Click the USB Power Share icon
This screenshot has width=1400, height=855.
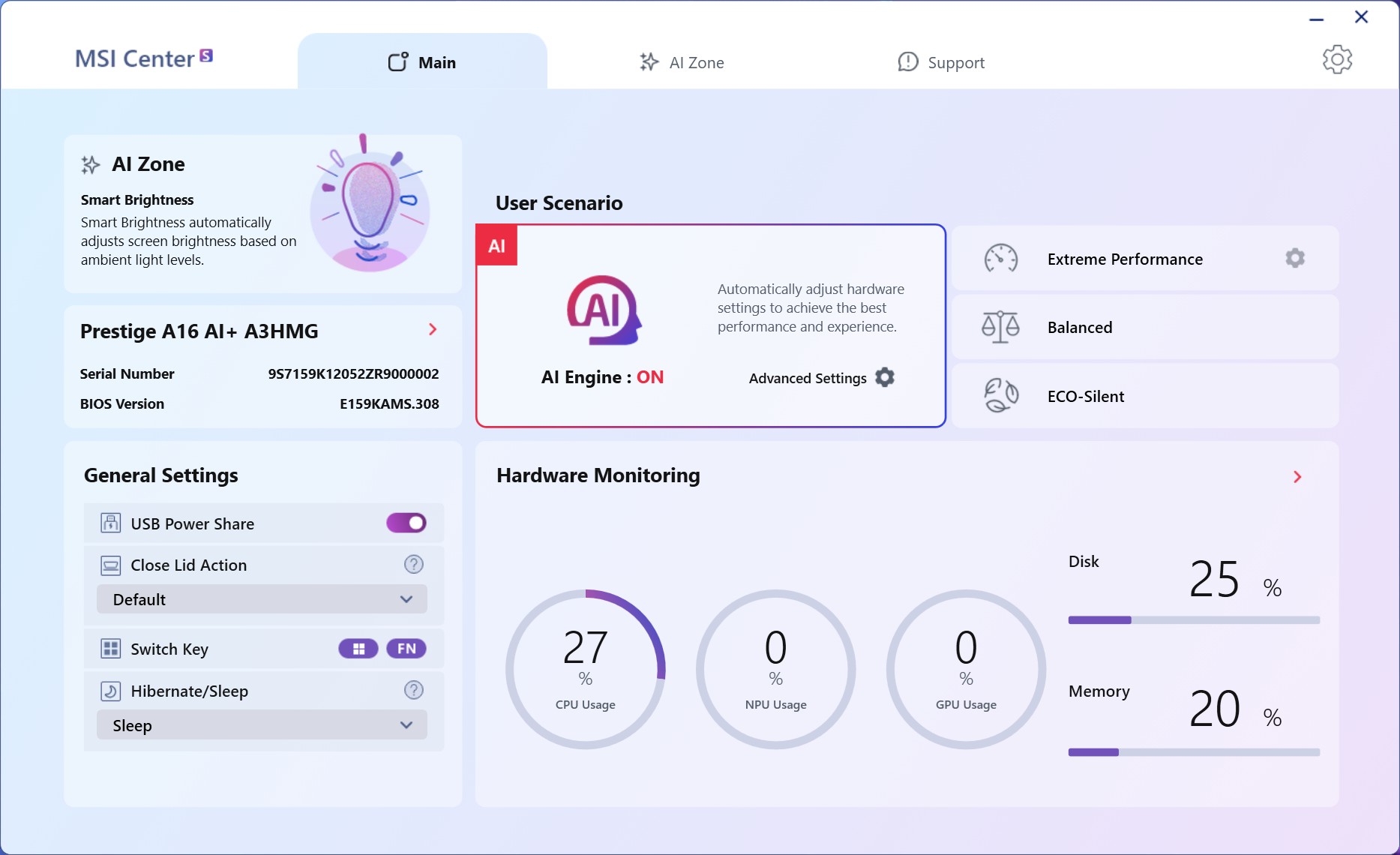click(x=110, y=523)
